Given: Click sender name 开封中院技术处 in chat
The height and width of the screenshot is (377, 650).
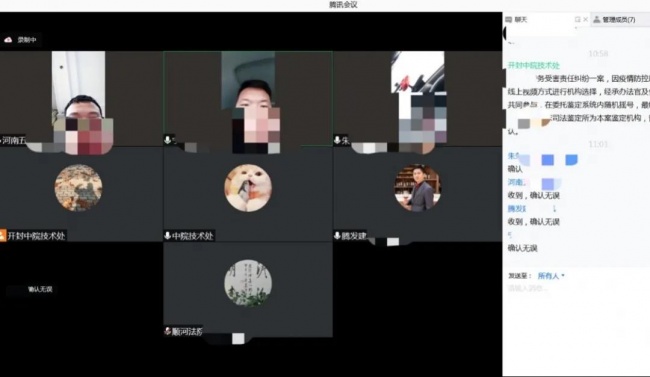Looking at the screenshot, I should click(534, 66).
